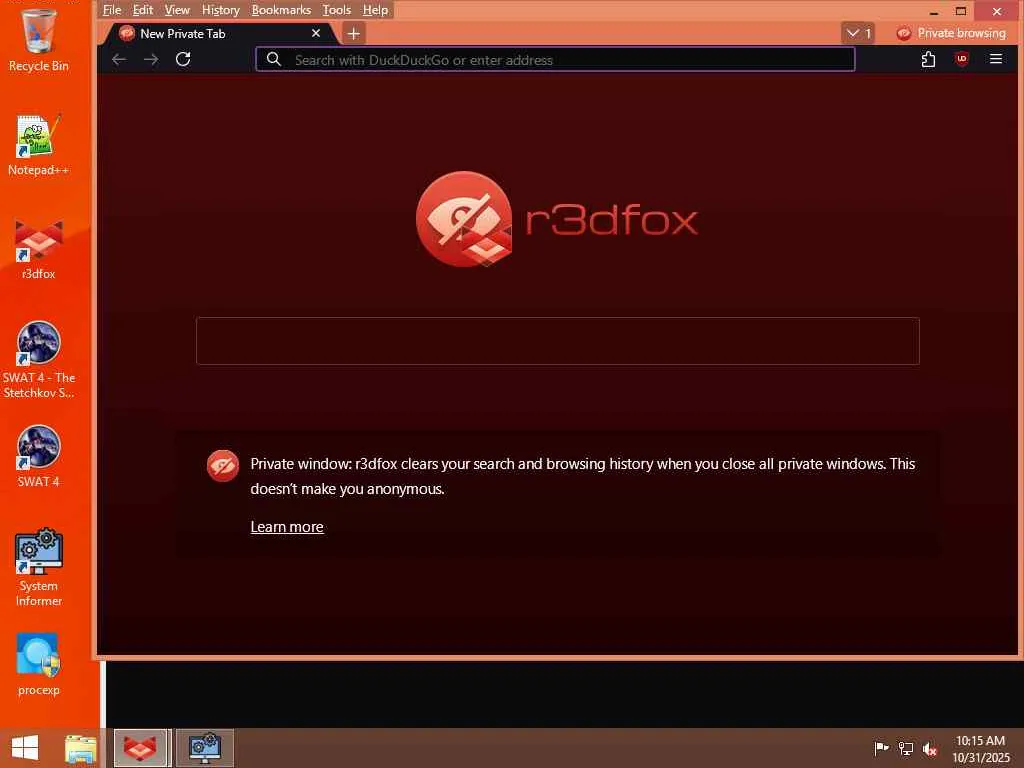1024x768 pixels.
Task: Select the SWAT 4 desktop shortcut
Action: click(39, 456)
